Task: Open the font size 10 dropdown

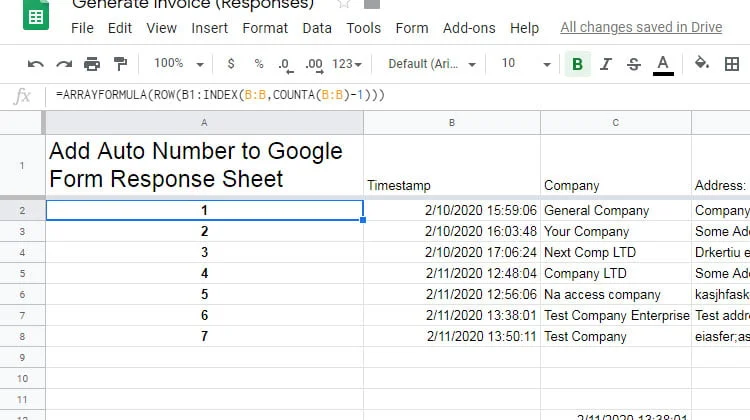Action: [526, 64]
